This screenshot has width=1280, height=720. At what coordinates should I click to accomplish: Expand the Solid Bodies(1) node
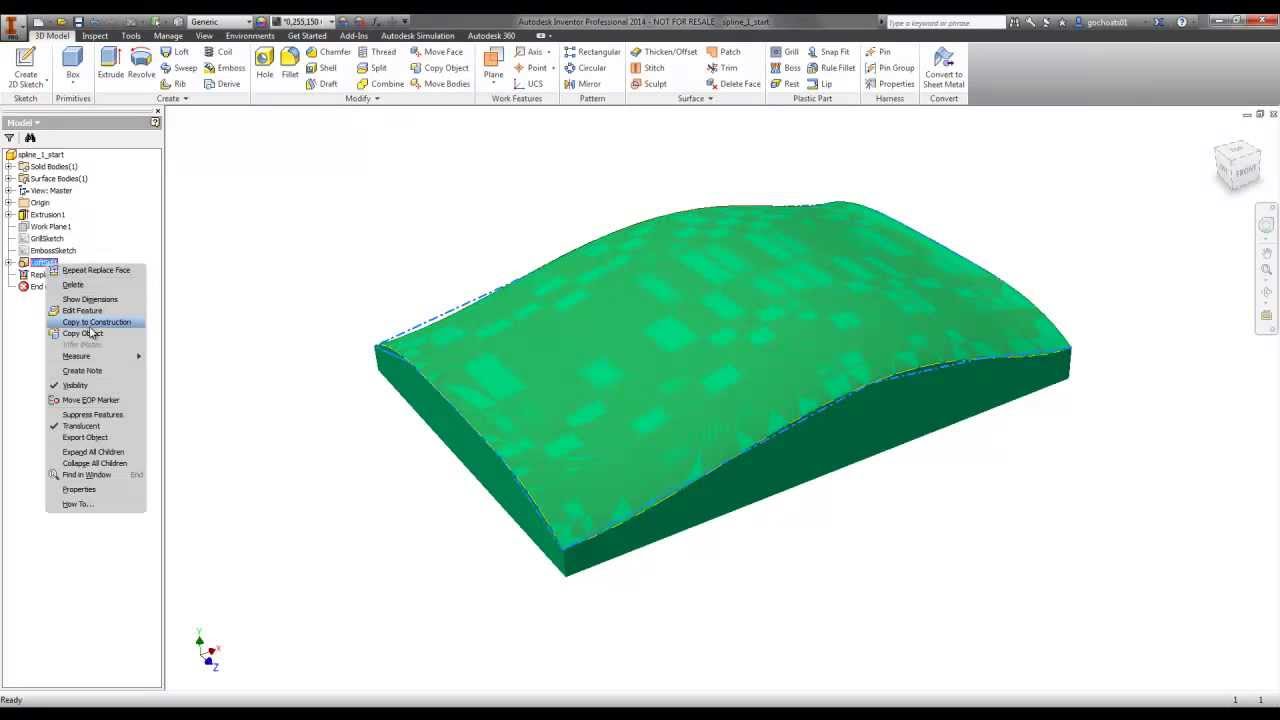(10, 167)
